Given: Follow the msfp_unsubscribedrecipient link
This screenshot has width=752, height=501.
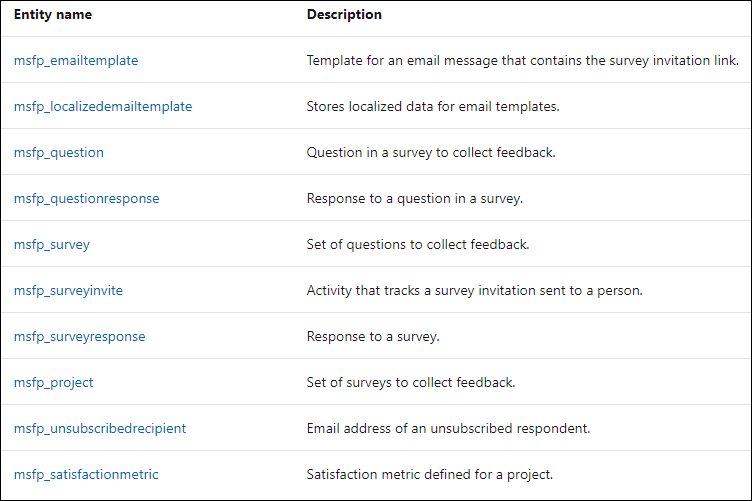Looking at the screenshot, I should coord(100,429).
